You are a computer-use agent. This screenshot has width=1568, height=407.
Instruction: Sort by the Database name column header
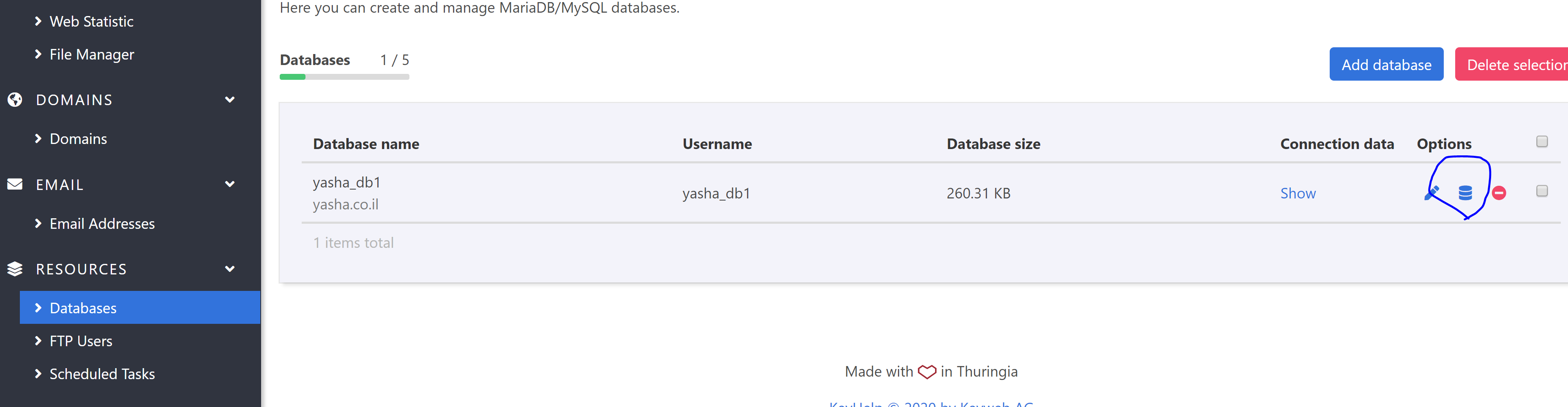pyautogui.click(x=366, y=144)
